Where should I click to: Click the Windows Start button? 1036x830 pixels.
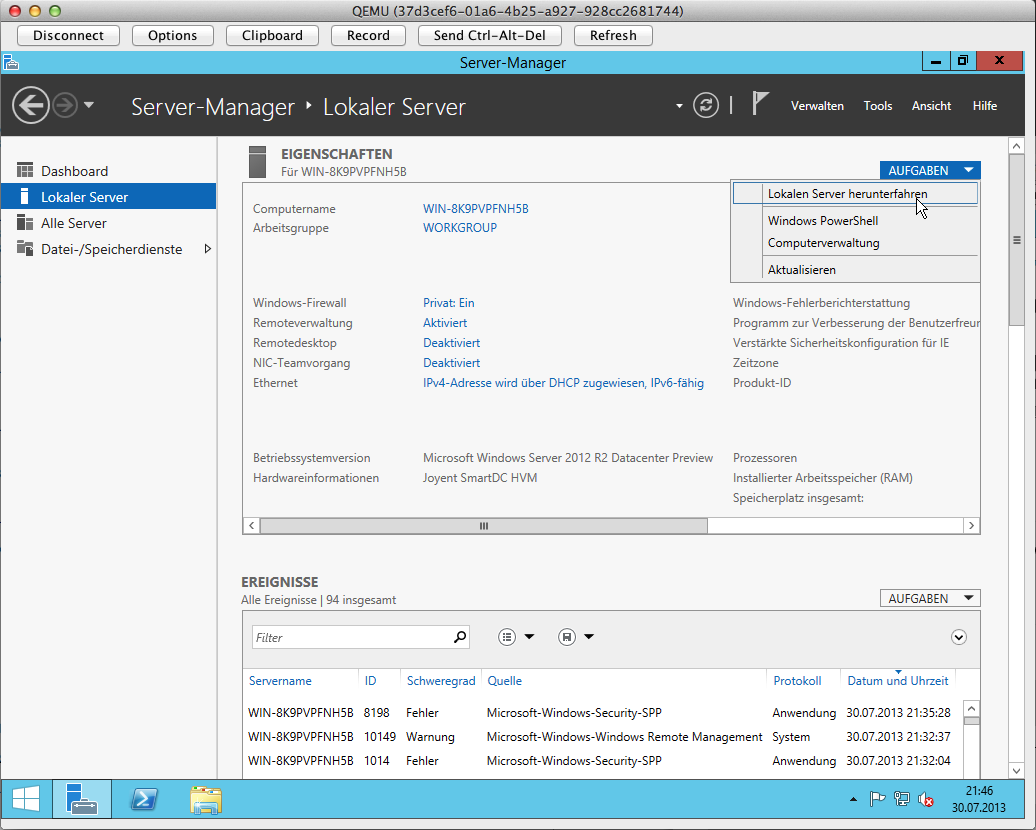point(26,799)
